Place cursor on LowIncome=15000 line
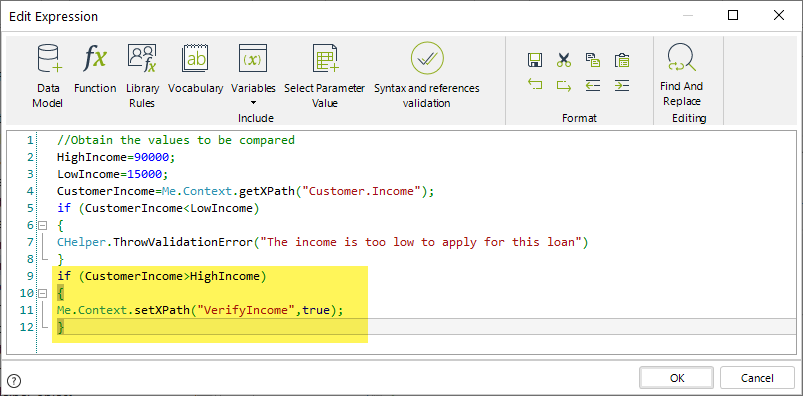This screenshot has height=396, width=803. point(113,174)
